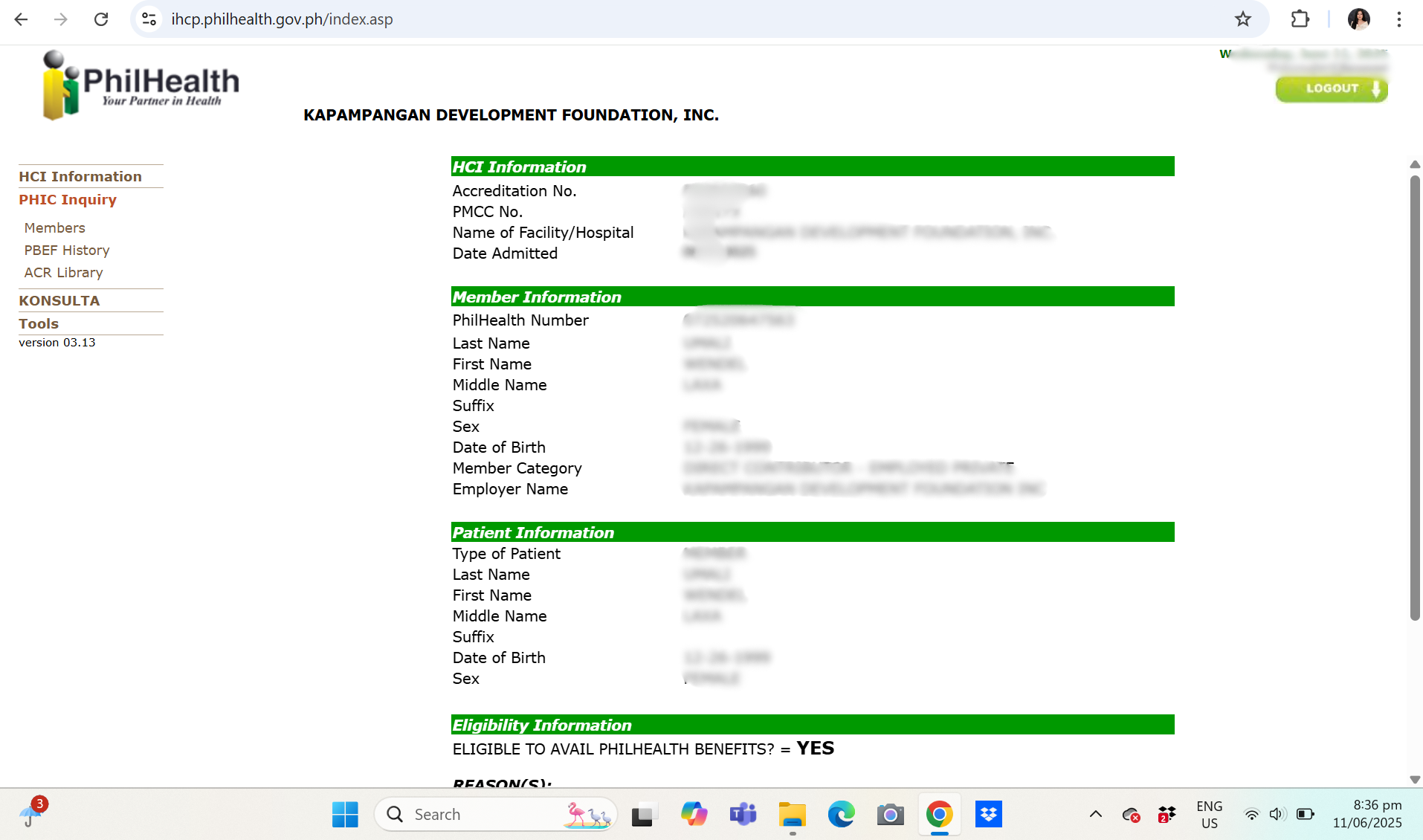Open the Windows Start menu
This screenshot has width=1423, height=840.
pos(345,815)
